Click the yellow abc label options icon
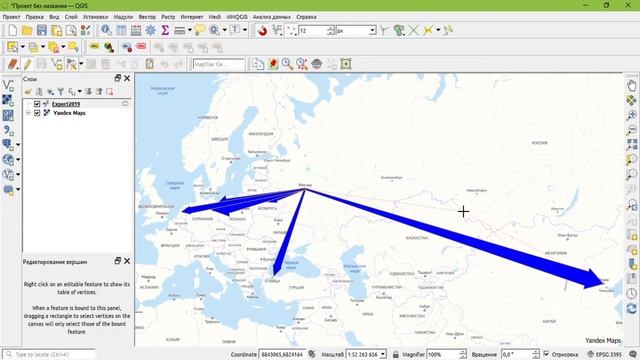Viewport: 640px width, 360px height. tap(94, 47)
